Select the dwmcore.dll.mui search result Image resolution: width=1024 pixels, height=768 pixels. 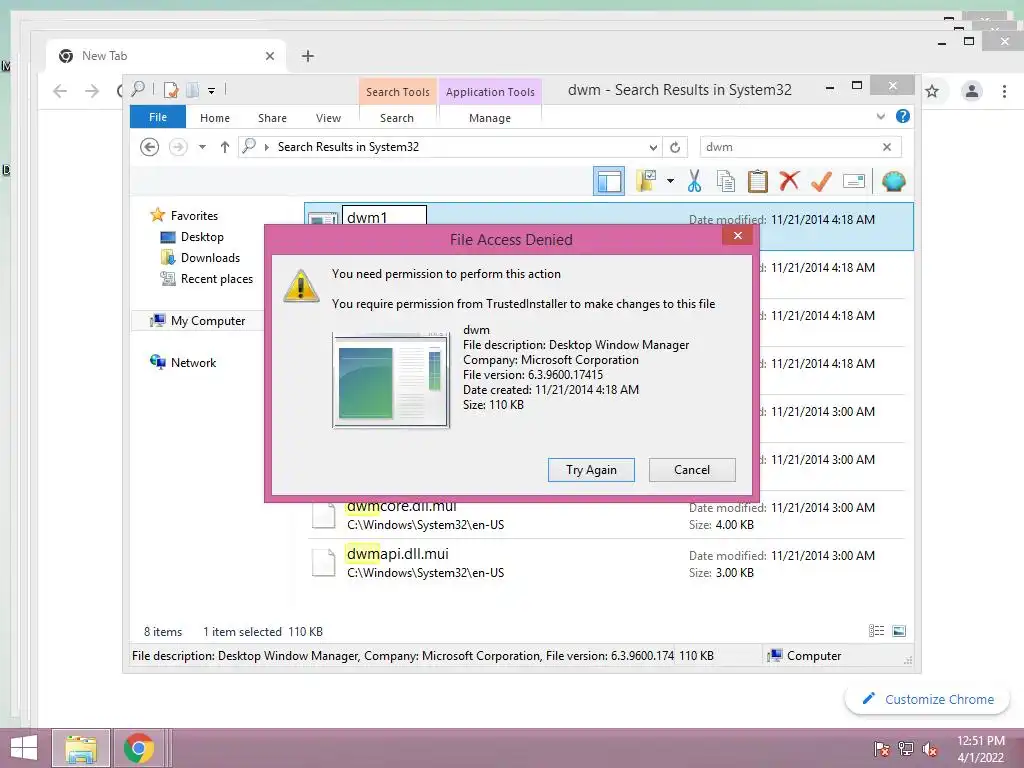pos(606,515)
